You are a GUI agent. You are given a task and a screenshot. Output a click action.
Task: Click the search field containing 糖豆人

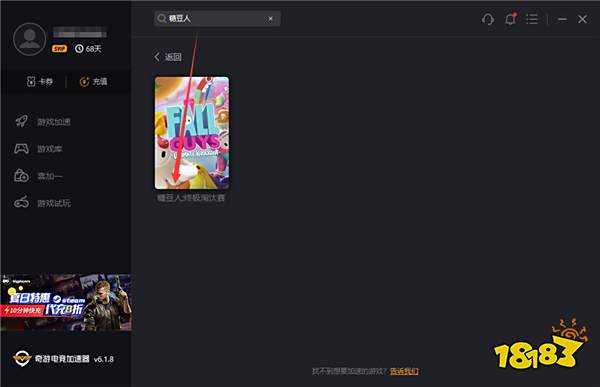point(217,18)
